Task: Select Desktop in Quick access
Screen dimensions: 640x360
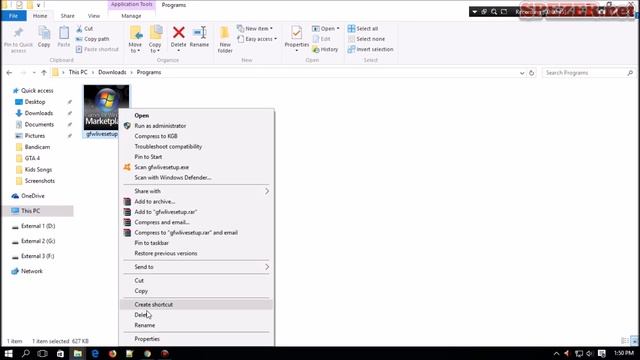Action: 35,102
